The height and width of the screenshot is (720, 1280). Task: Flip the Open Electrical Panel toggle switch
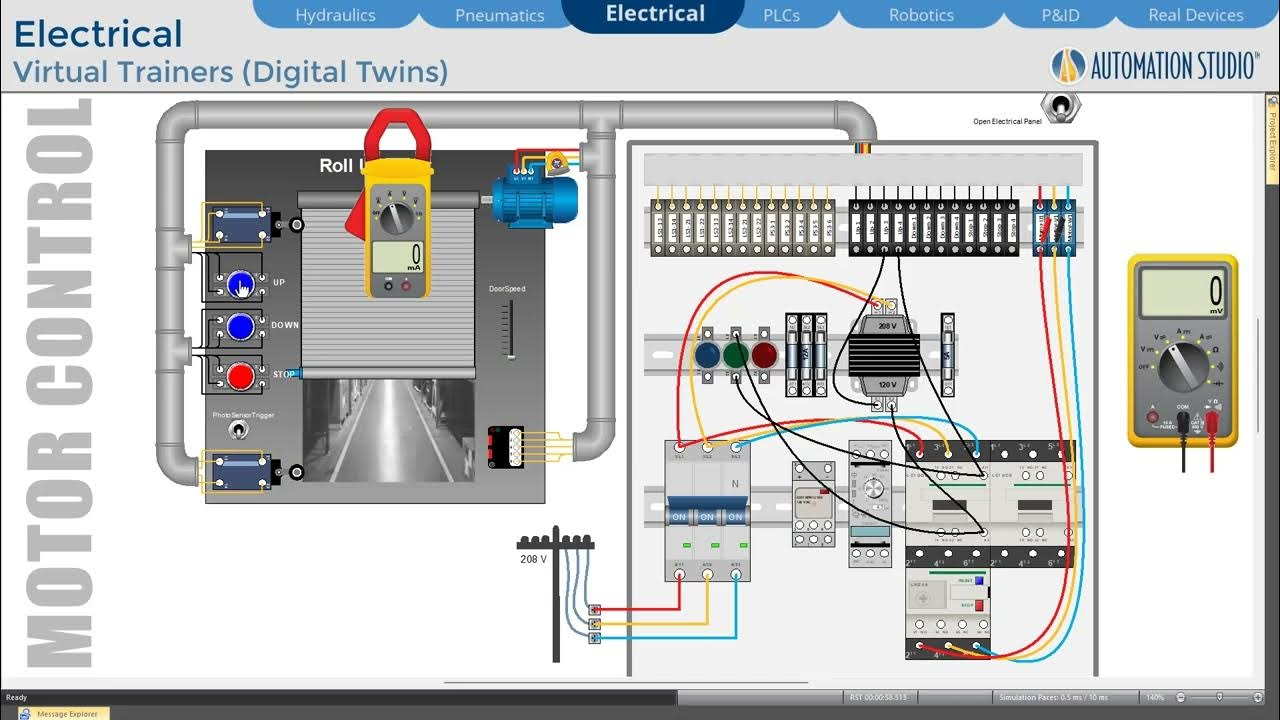1059,105
